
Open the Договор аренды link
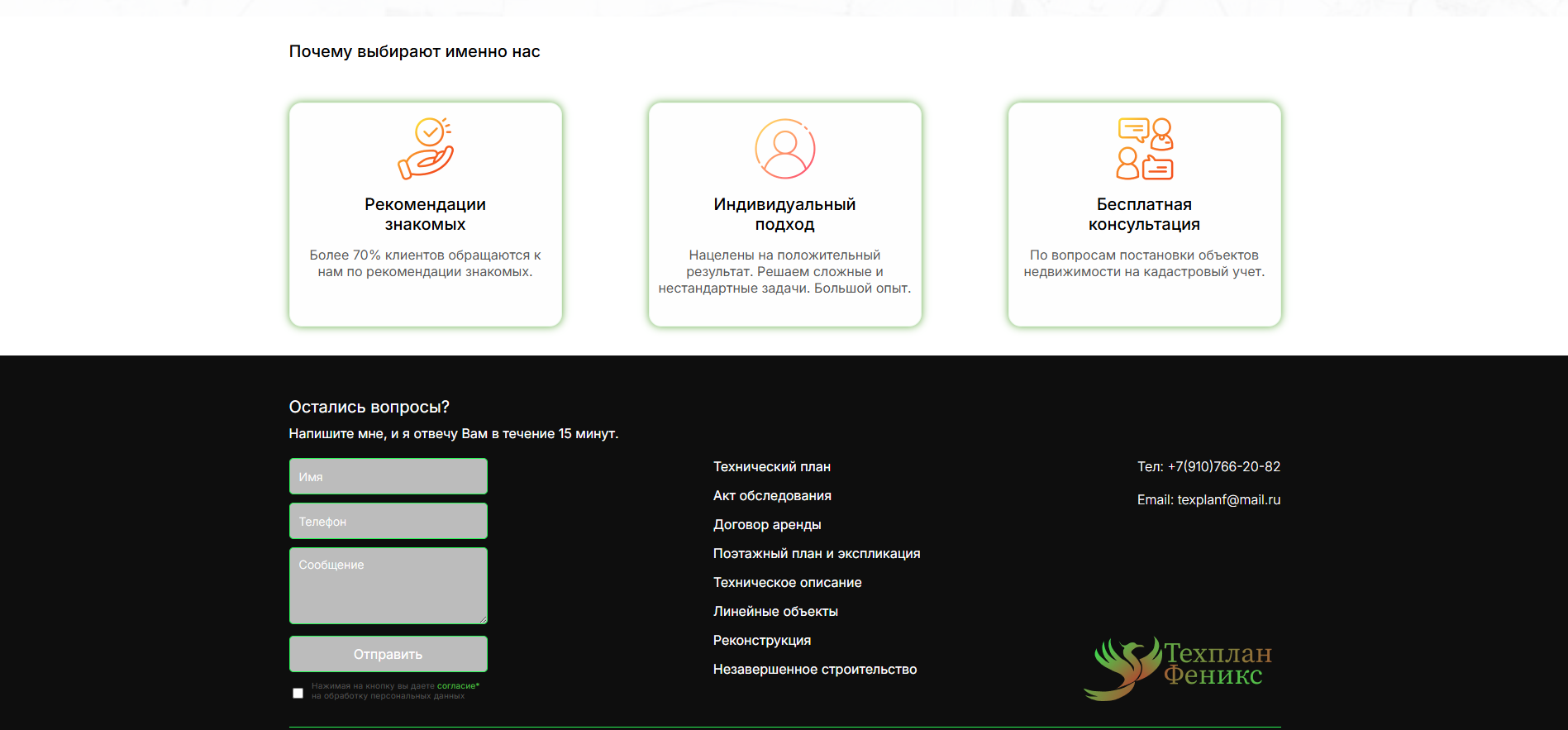pyautogui.click(x=767, y=524)
